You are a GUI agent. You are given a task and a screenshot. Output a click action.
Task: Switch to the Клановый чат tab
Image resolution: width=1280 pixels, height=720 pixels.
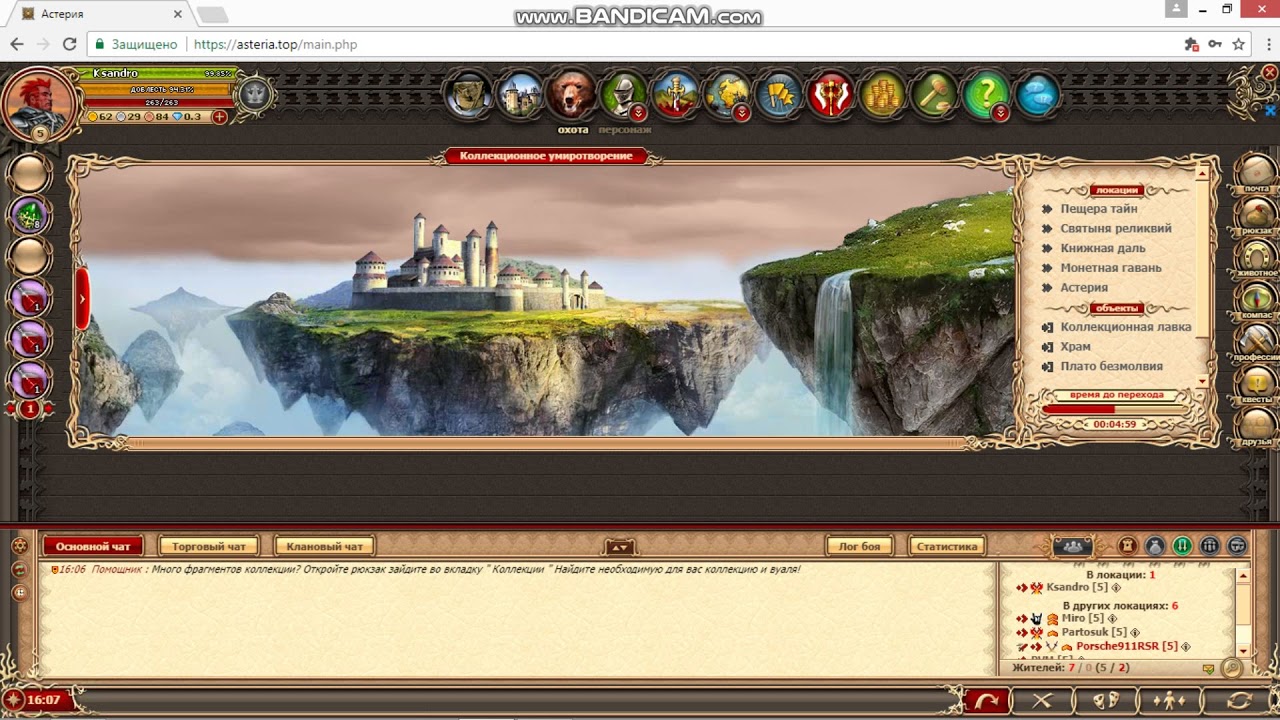point(324,546)
